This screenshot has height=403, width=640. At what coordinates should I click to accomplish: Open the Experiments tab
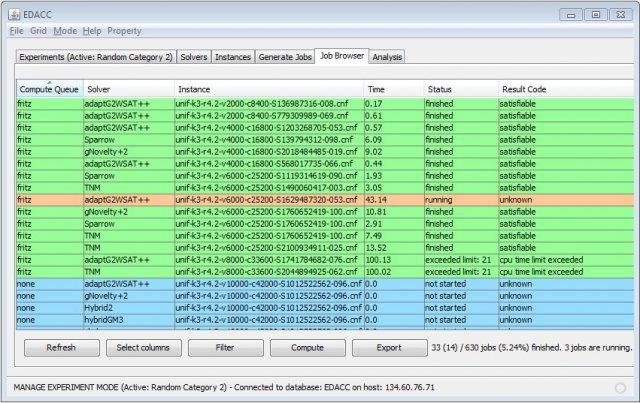(x=96, y=57)
